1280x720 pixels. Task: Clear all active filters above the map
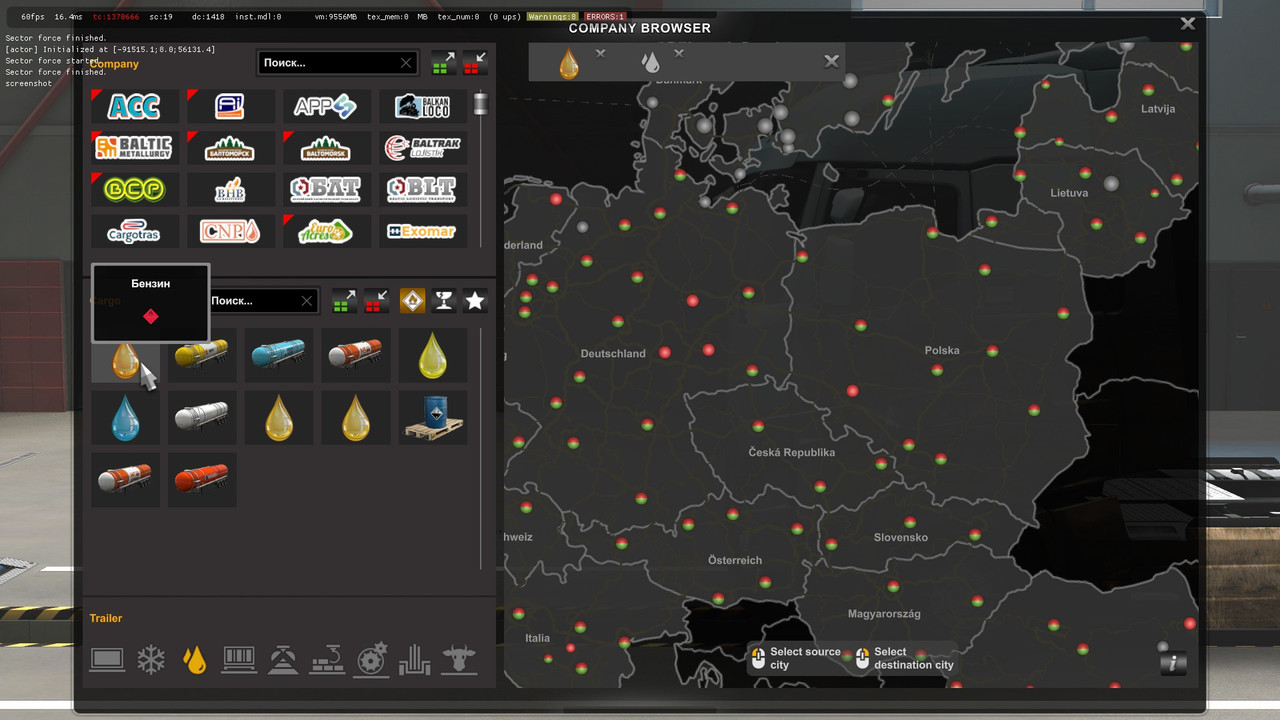coord(831,61)
